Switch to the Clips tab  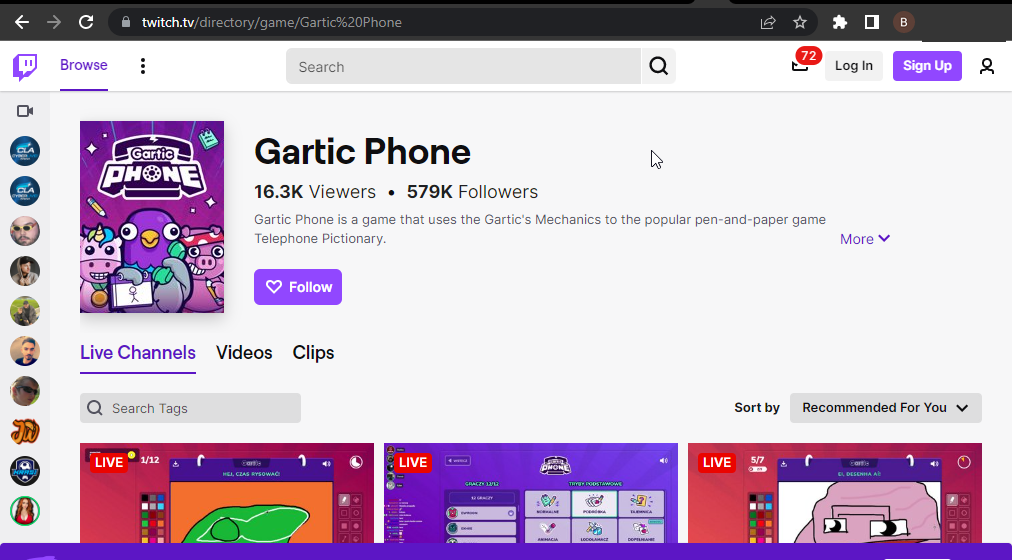pos(313,353)
